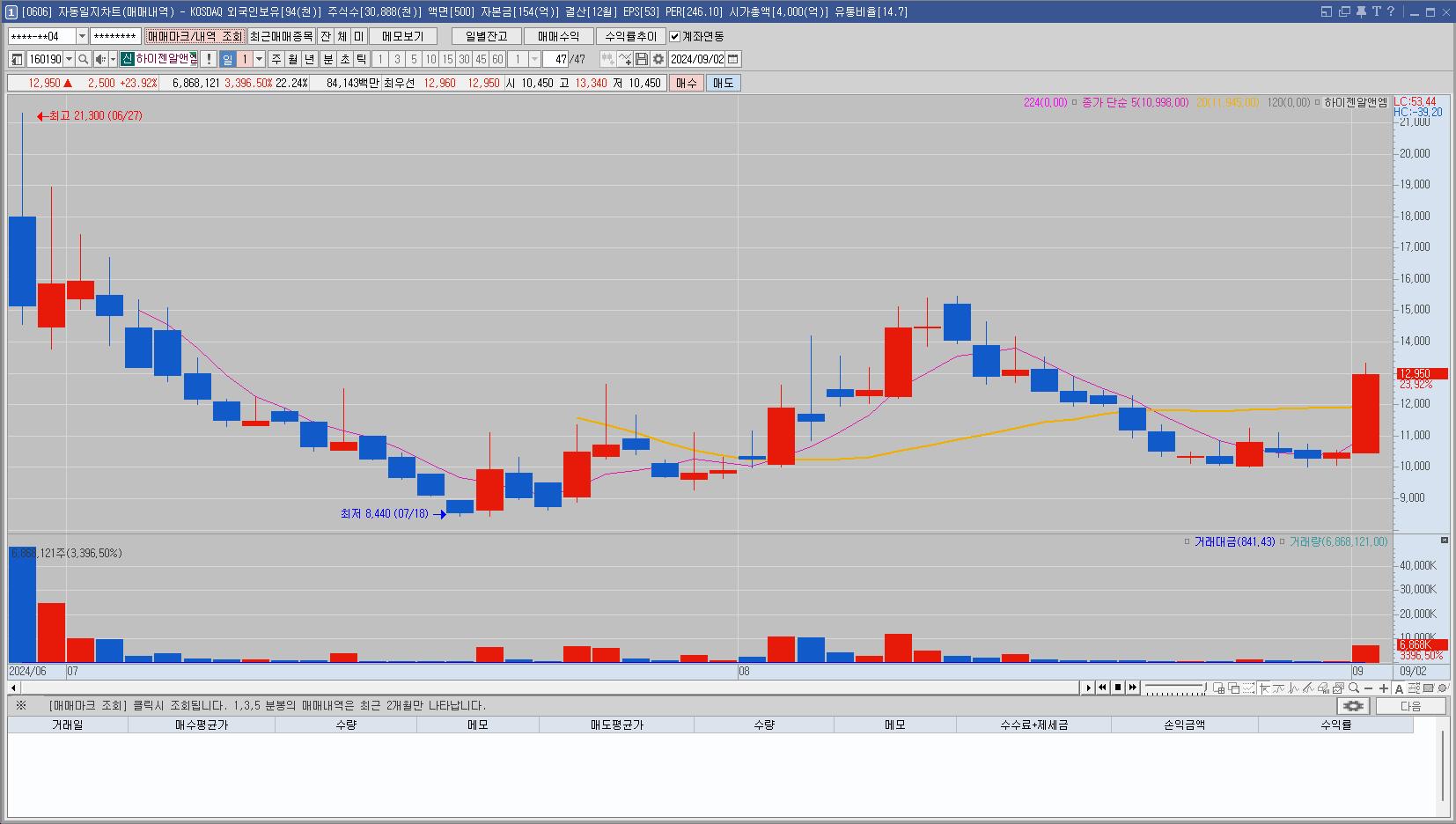
Task: Click the window link icon left of code 160190
Action: pyautogui.click(x=16, y=59)
